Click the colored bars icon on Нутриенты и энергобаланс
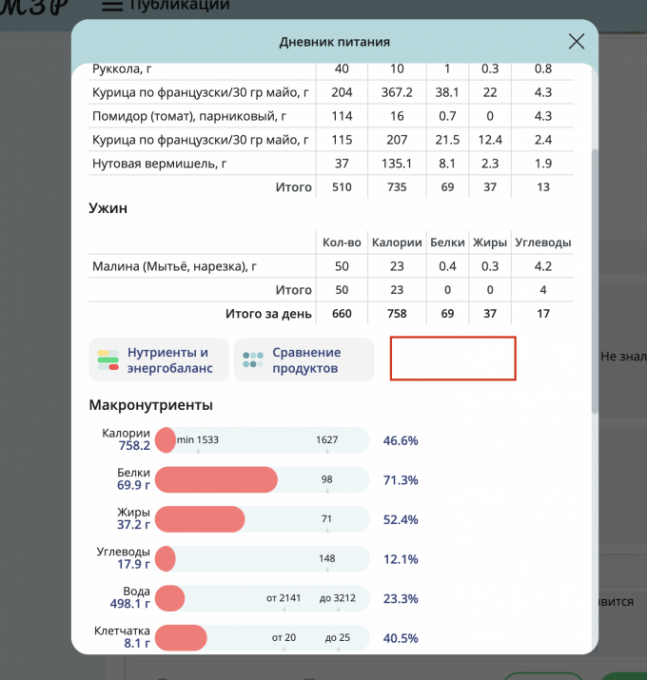This screenshot has width=647, height=680. click(107, 360)
